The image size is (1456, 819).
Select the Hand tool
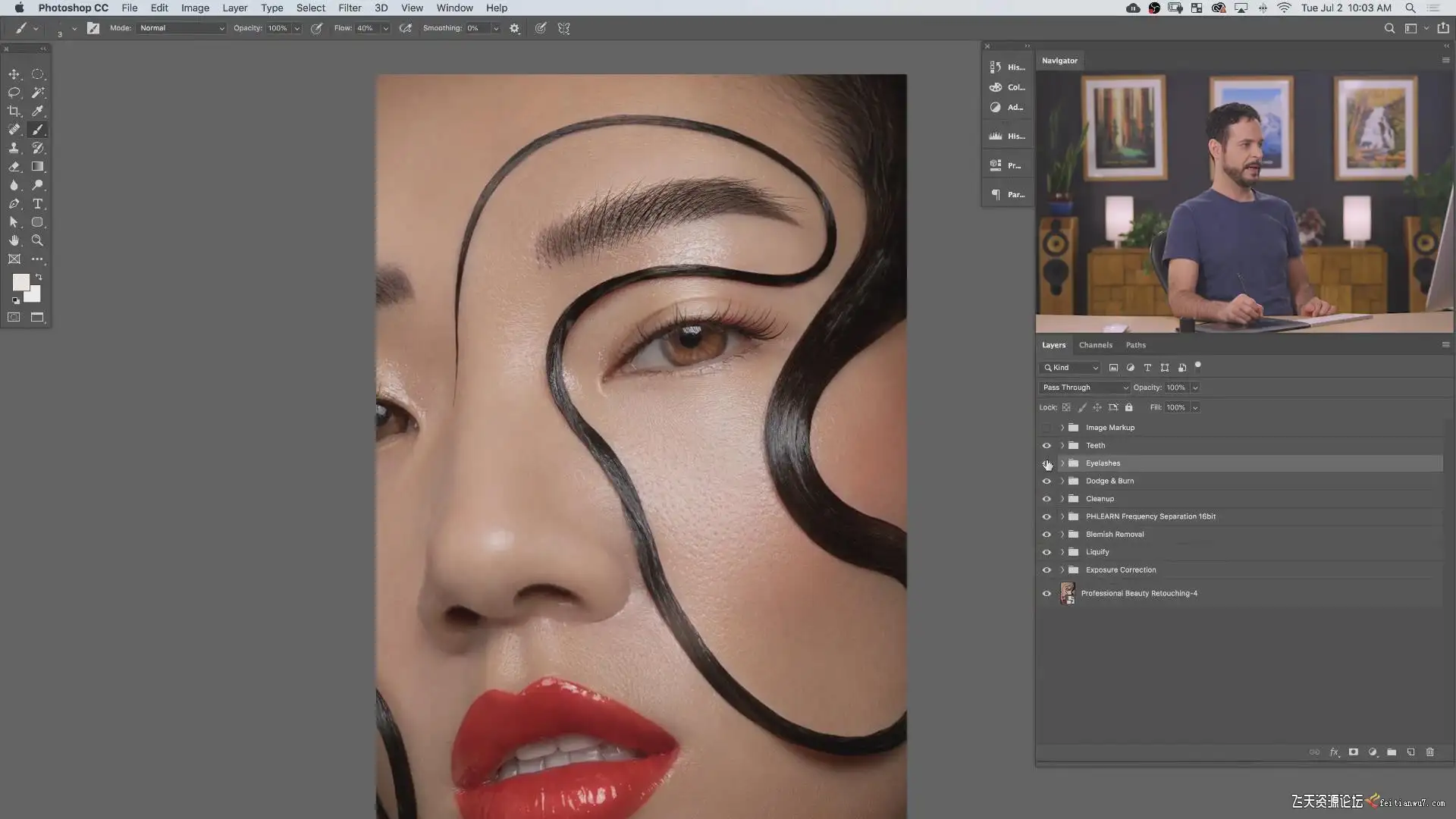[x=14, y=240]
